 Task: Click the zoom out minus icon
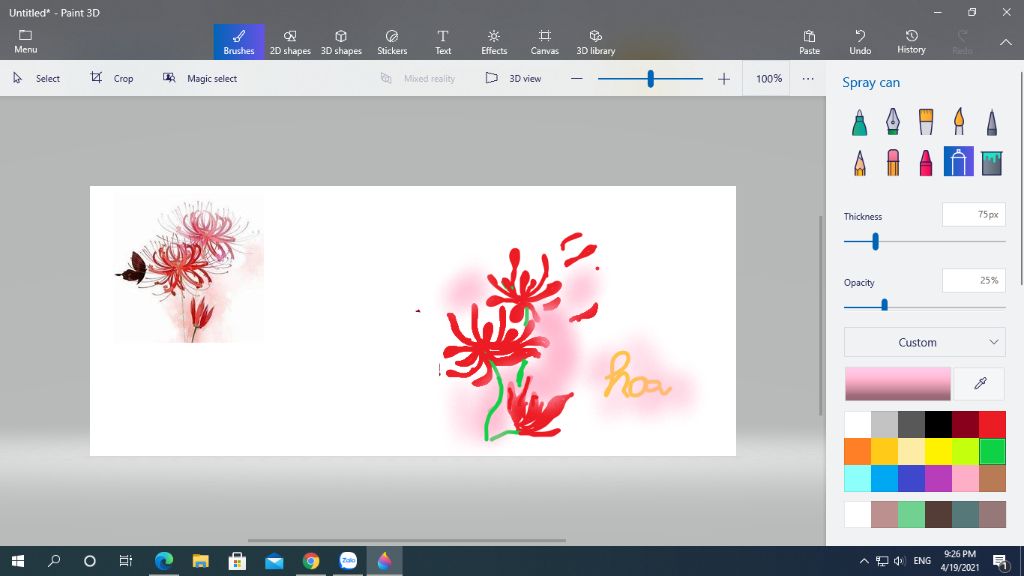click(x=577, y=78)
